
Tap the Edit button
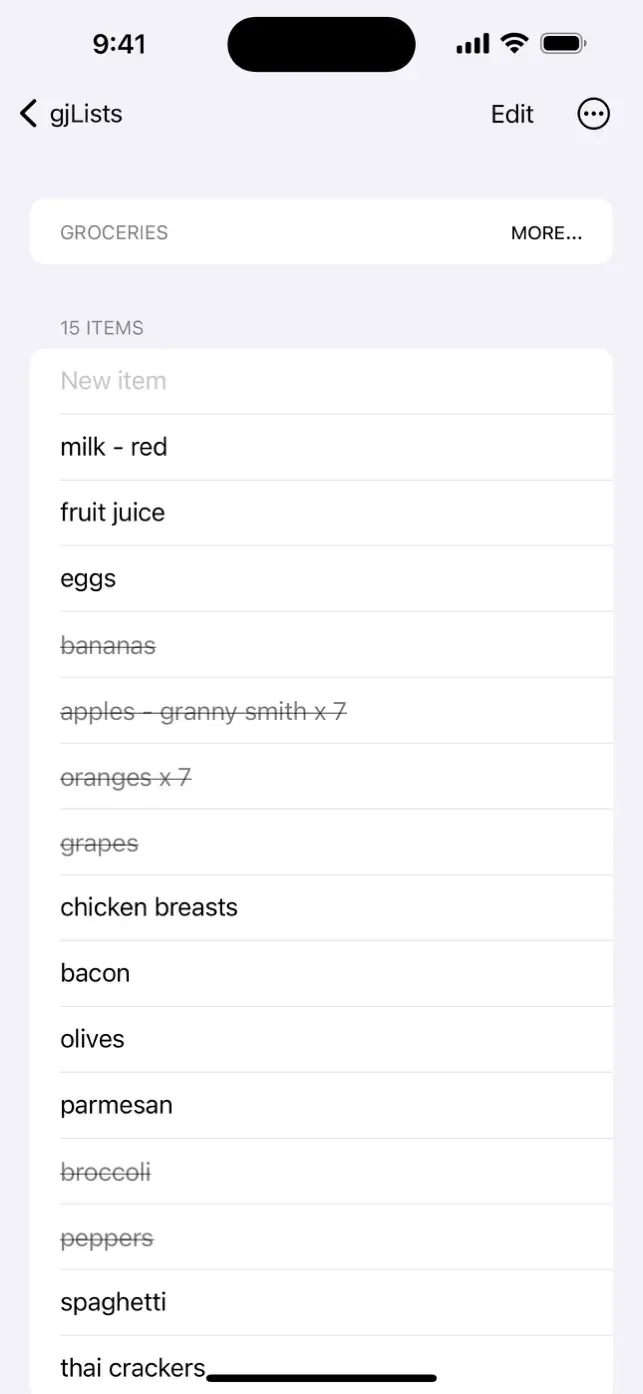[511, 114]
